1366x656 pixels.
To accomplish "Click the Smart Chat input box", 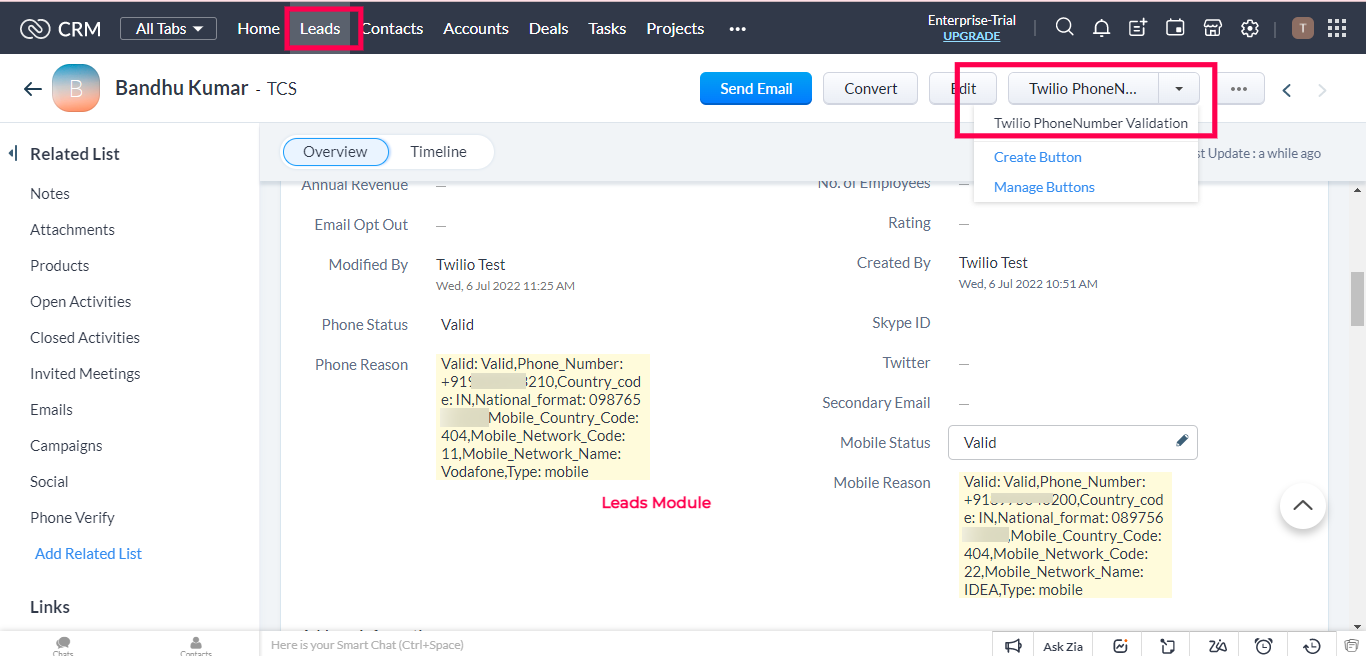I will (x=625, y=645).
